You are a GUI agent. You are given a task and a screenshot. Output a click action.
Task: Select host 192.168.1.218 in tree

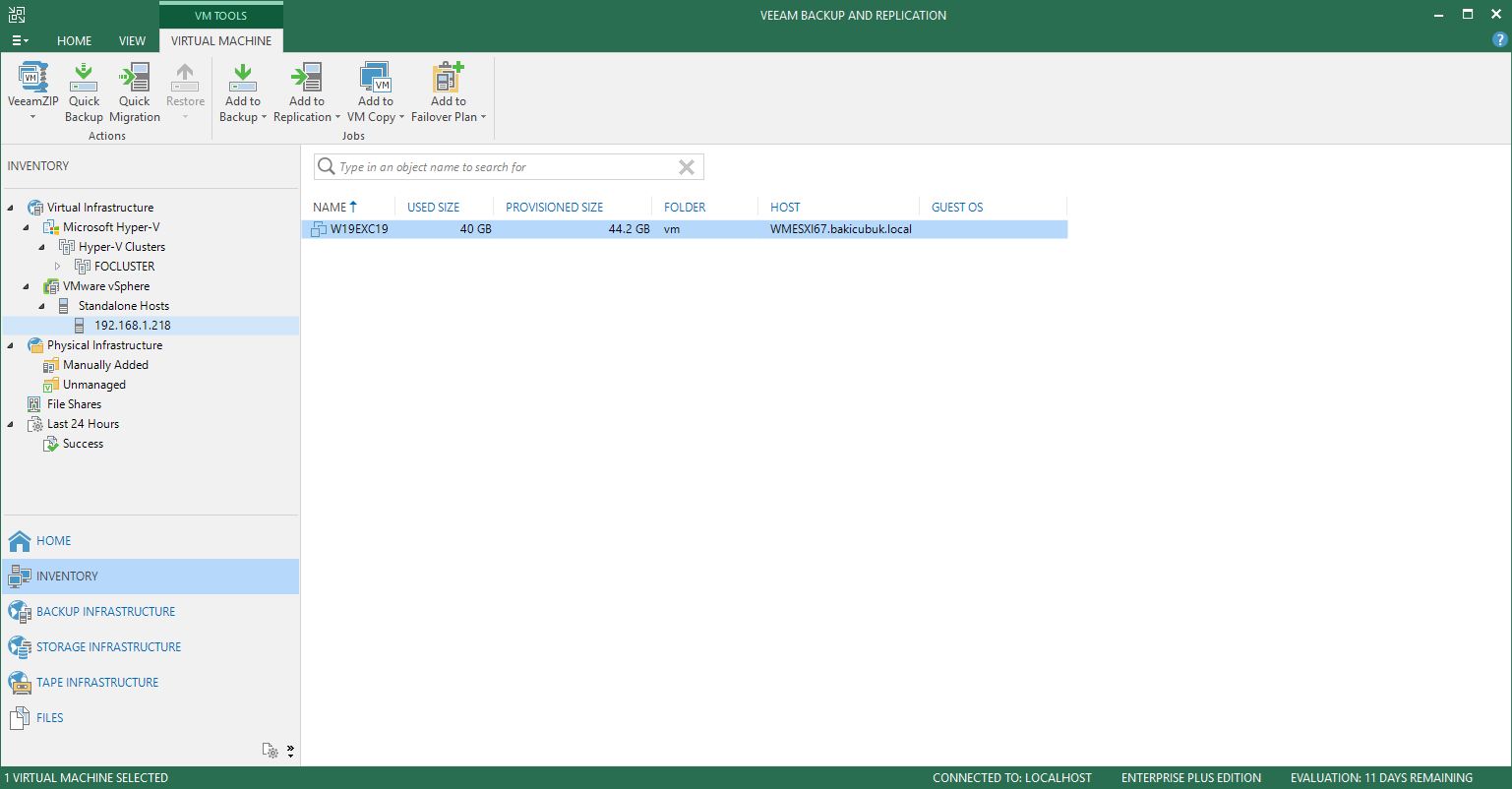pos(133,326)
